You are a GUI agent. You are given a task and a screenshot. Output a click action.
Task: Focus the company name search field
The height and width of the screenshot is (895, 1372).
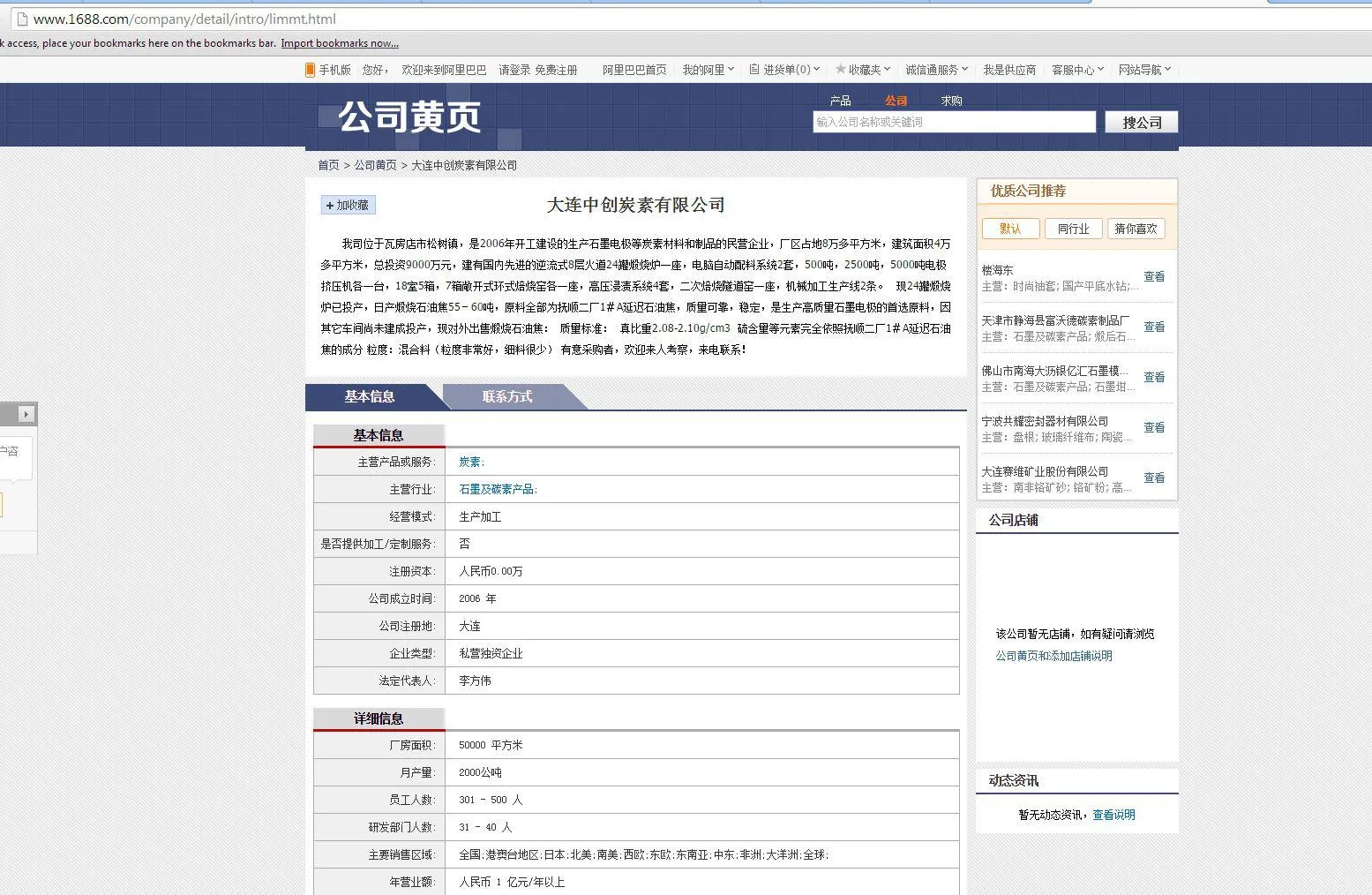click(x=954, y=122)
